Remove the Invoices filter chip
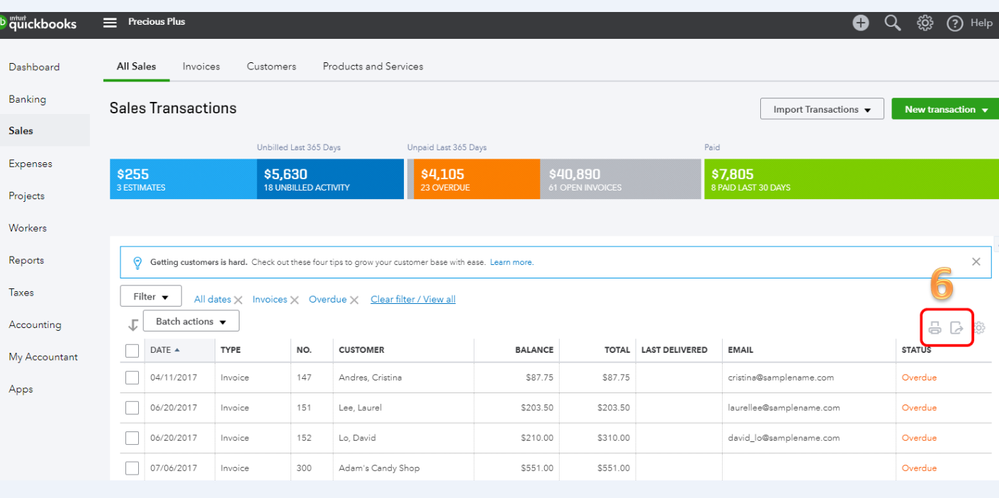This screenshot has height=498, width=999. (294, 300)
